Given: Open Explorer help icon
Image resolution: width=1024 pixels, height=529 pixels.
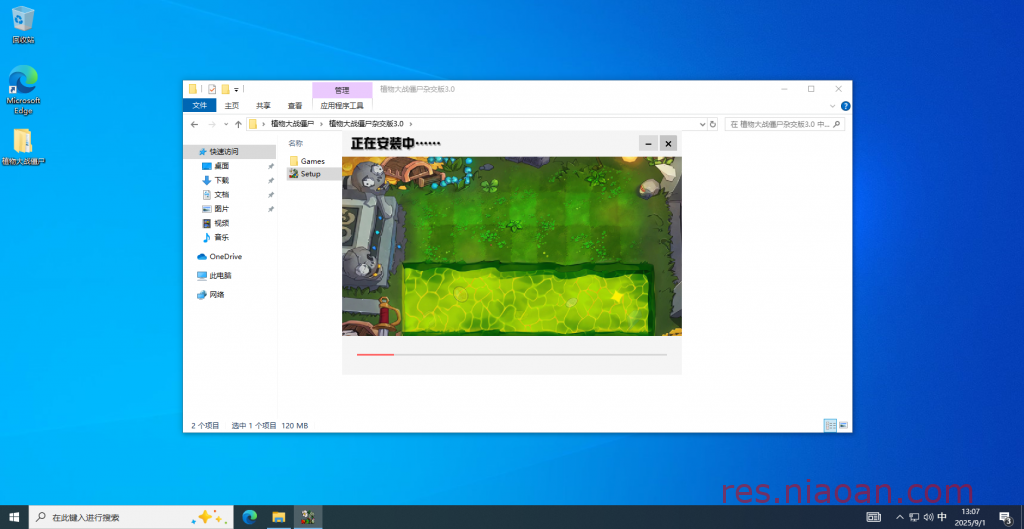Looking at the screenshot, I should 845,106.
